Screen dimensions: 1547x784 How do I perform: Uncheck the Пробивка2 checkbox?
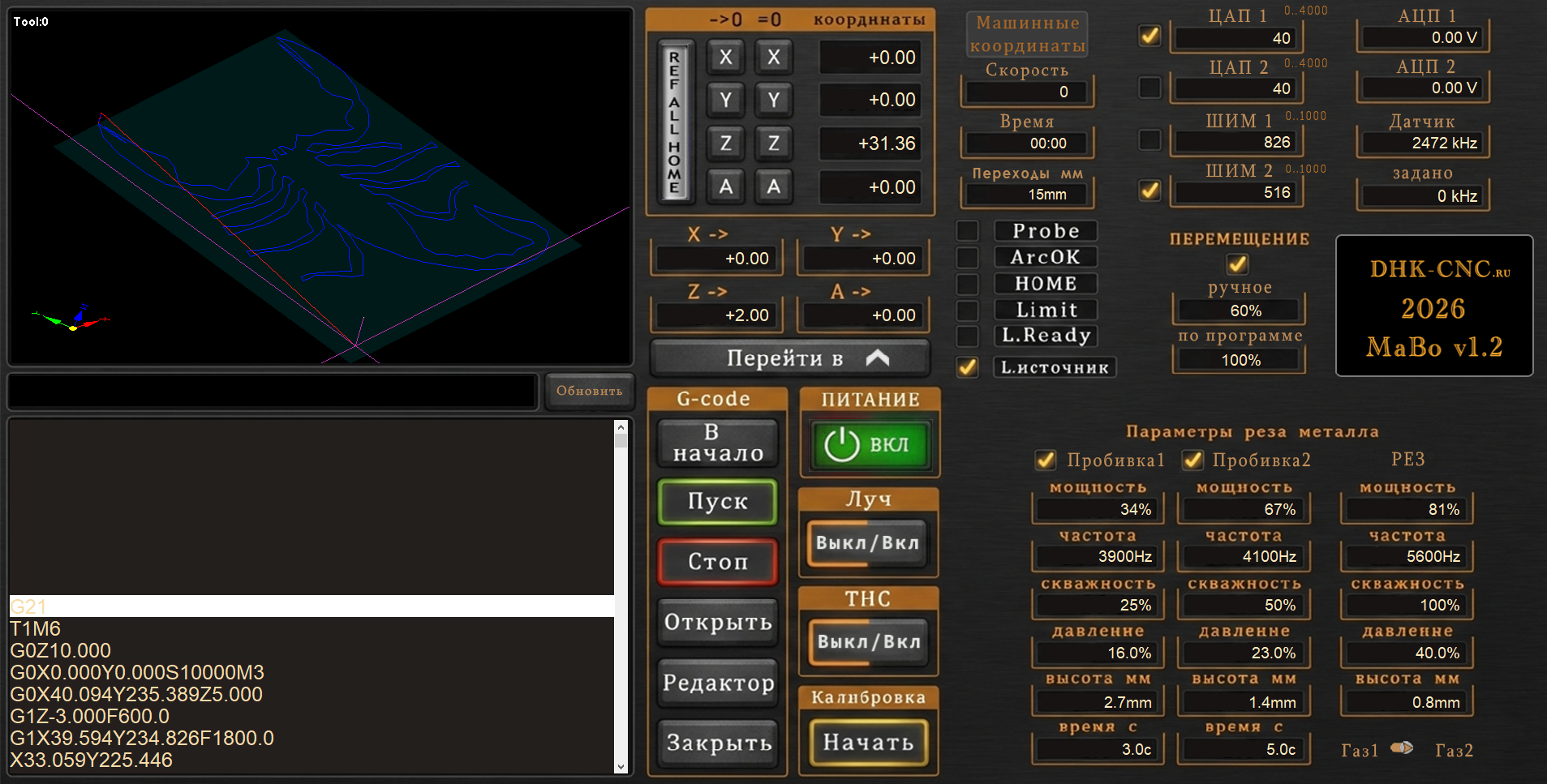click(x=1192, y=460)
